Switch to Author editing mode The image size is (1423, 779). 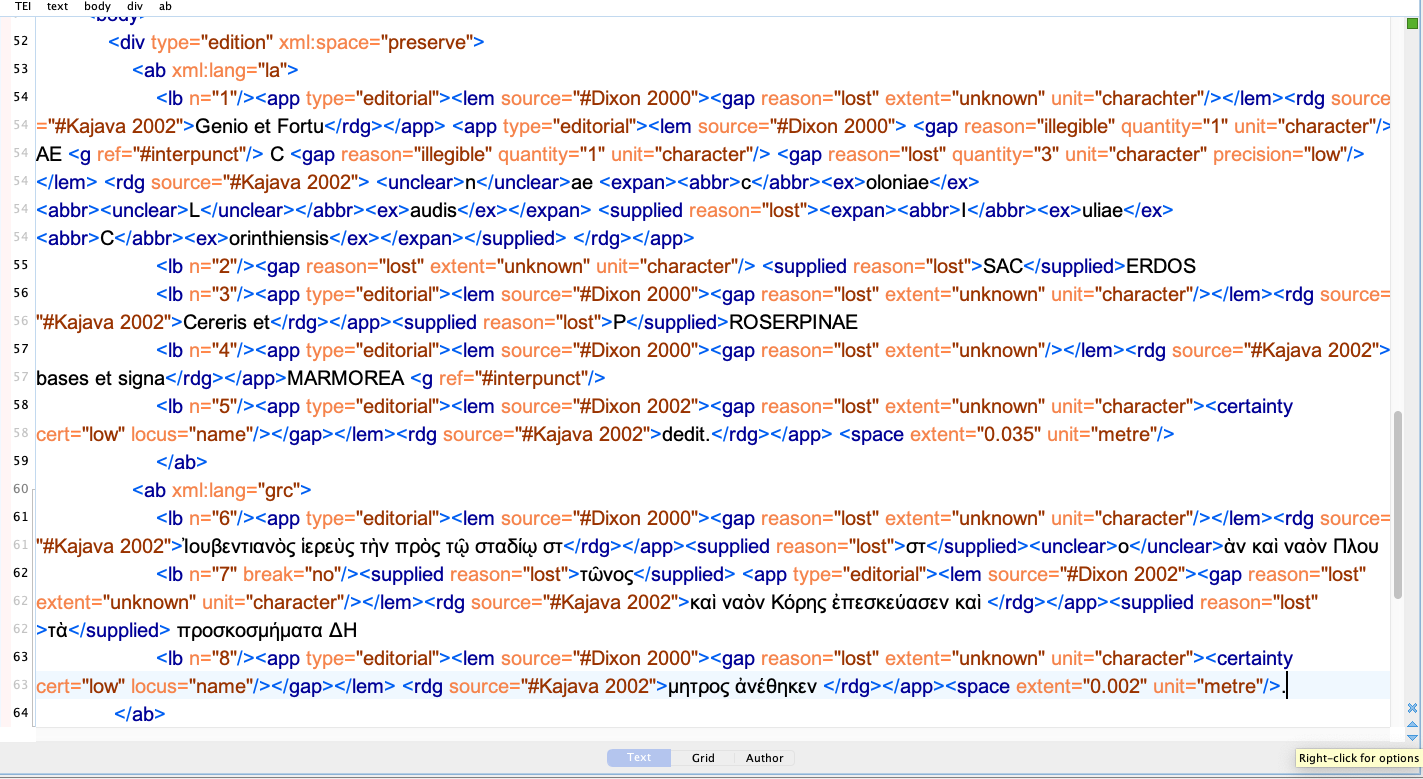764,758
